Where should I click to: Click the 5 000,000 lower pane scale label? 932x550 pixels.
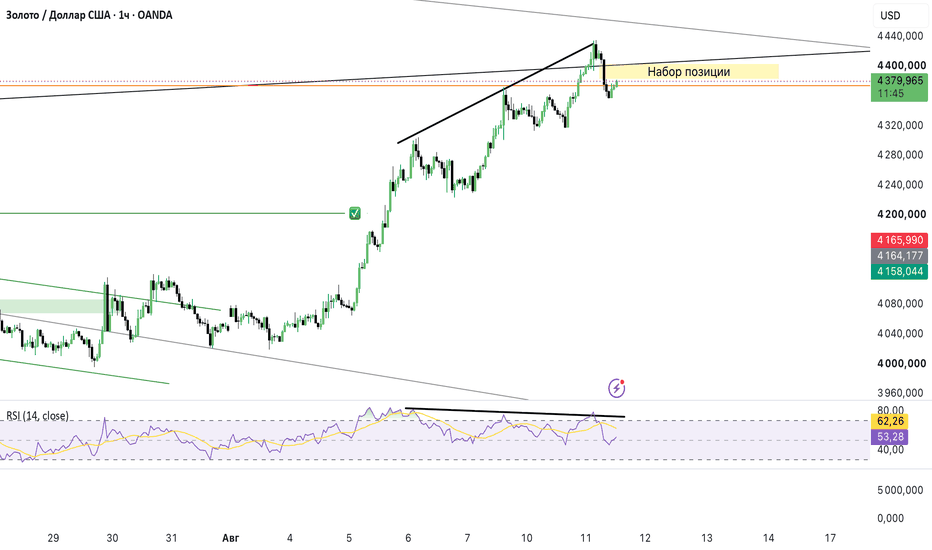[x=900, y=490]
